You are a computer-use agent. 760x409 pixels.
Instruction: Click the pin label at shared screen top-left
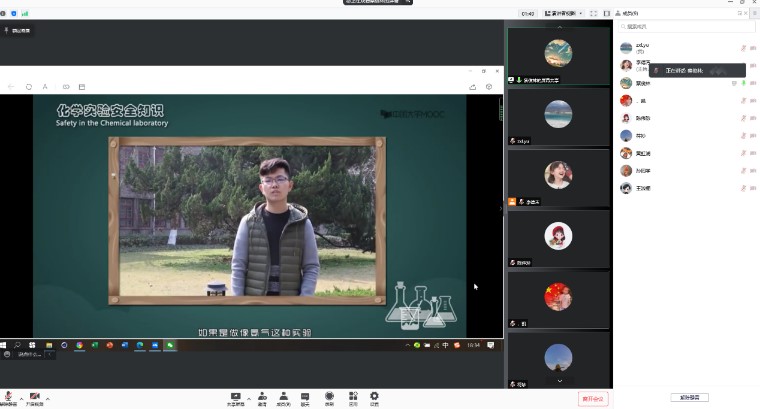coord(17,31)
